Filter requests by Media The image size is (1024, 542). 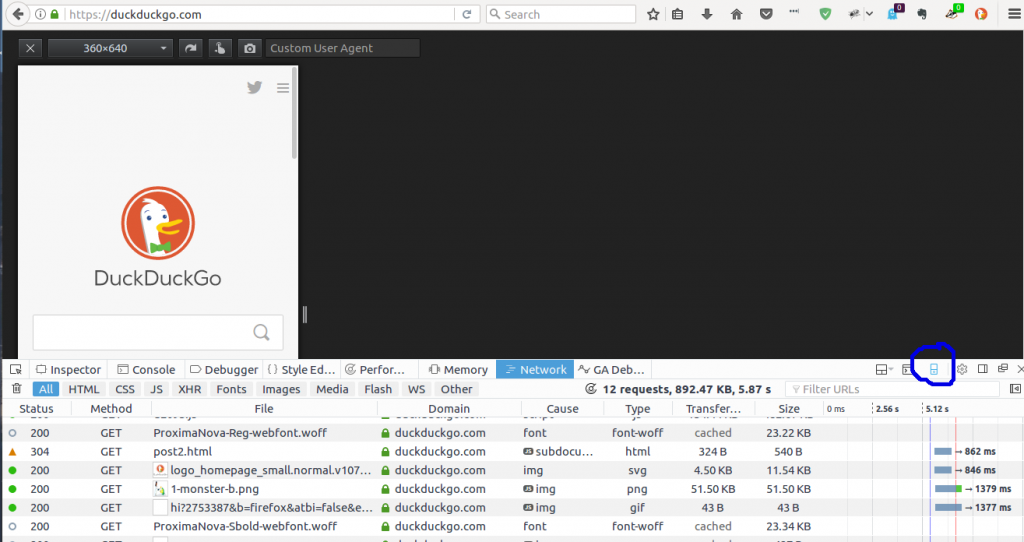tap(332, 389)
